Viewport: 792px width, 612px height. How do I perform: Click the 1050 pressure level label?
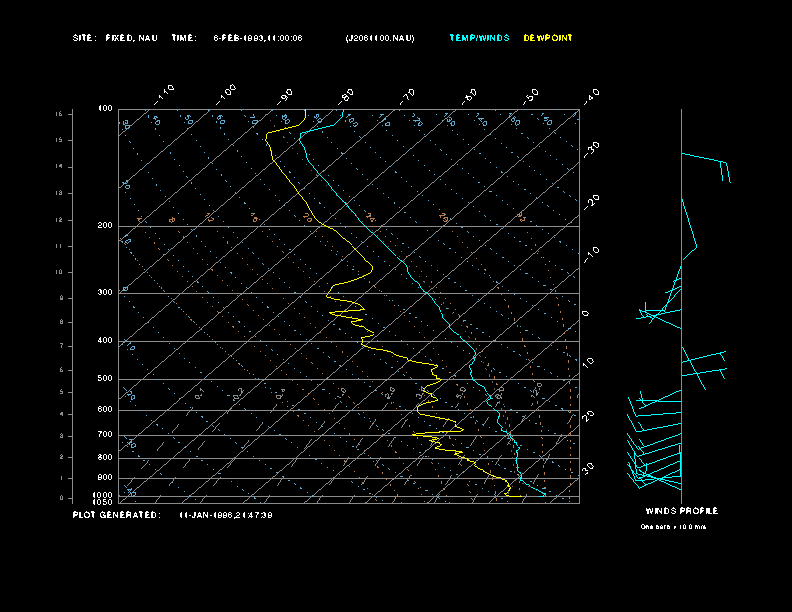pos(103,502)
